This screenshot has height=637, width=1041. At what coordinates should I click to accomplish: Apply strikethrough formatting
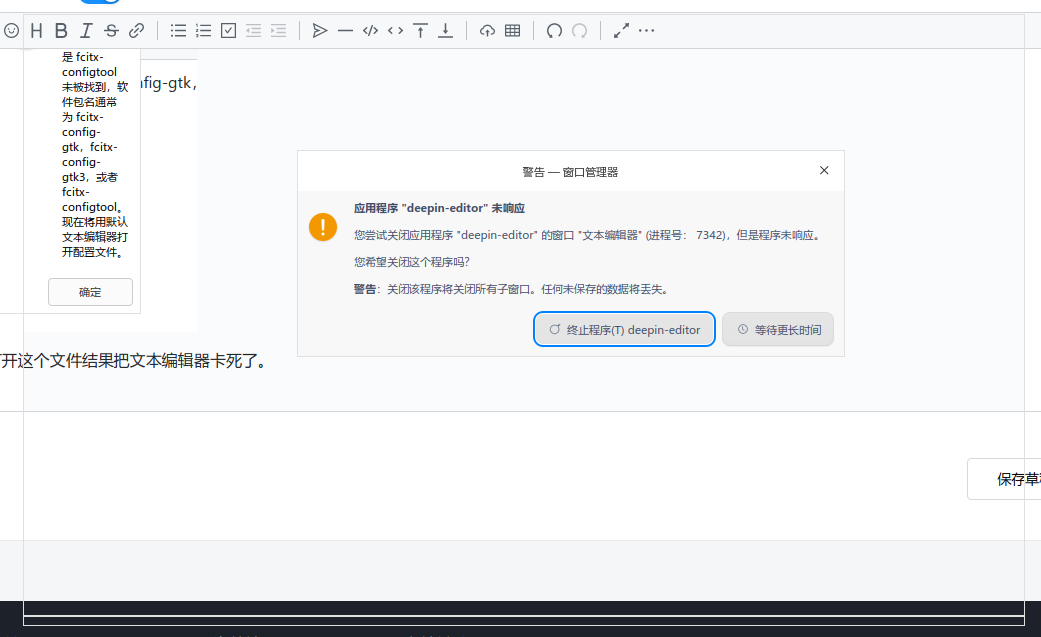coord(111,31)
